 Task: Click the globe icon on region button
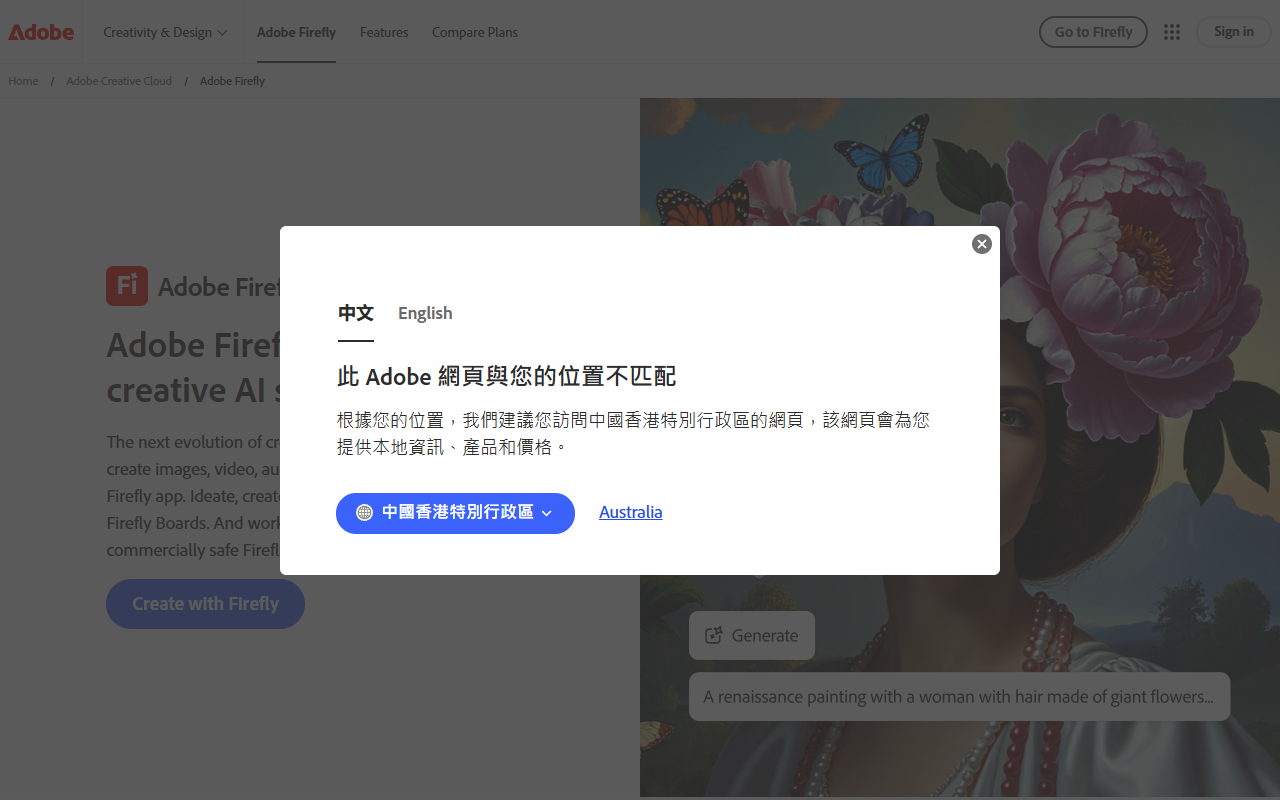[x=364, y=513]
